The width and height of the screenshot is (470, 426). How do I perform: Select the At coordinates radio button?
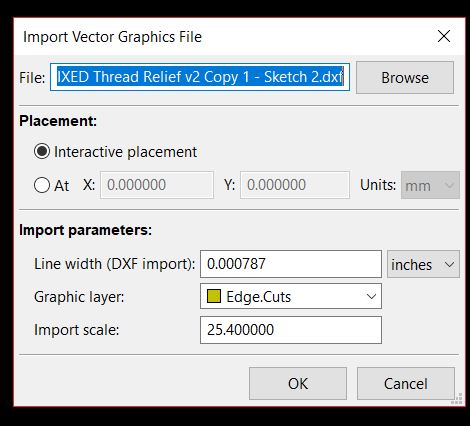coord(42,185)
